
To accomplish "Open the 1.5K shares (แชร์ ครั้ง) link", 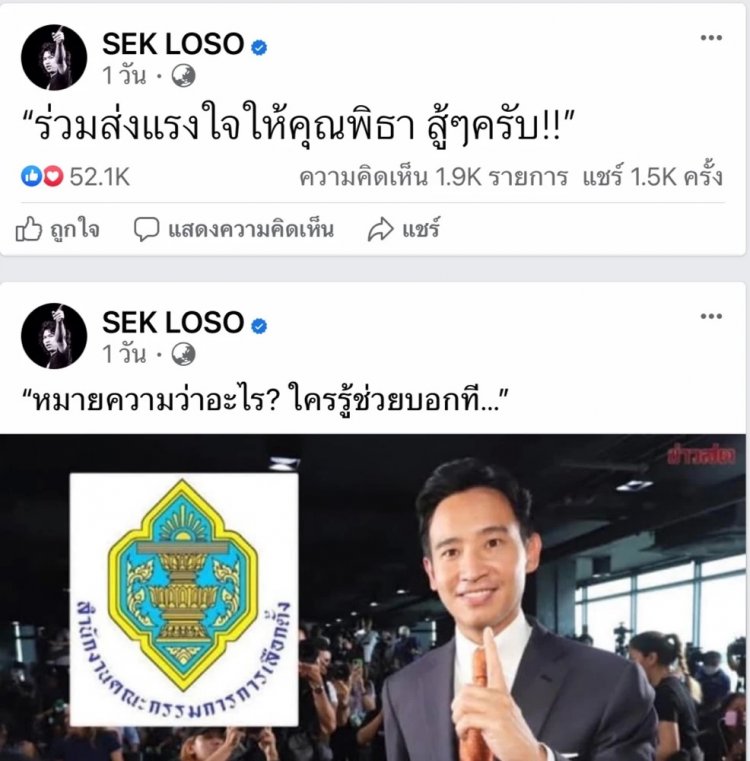I will click(x=653, y=177).
